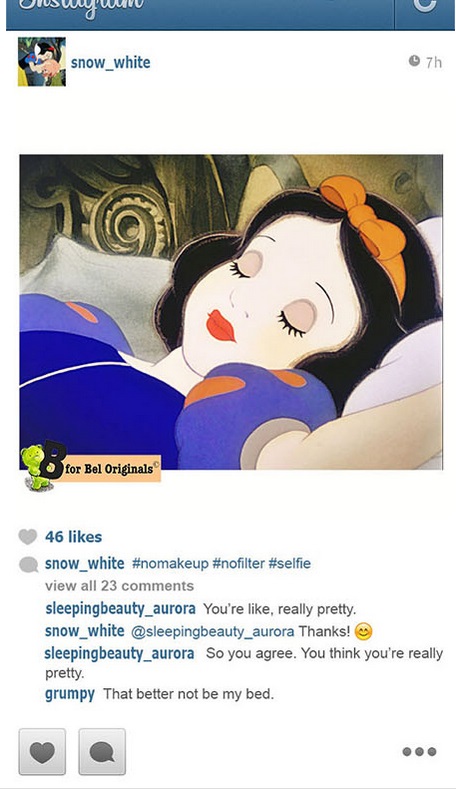This screenshot has height=789, width=456.
Task: Tap the comment speech bubble button
Action: click(x=102, y=751)
